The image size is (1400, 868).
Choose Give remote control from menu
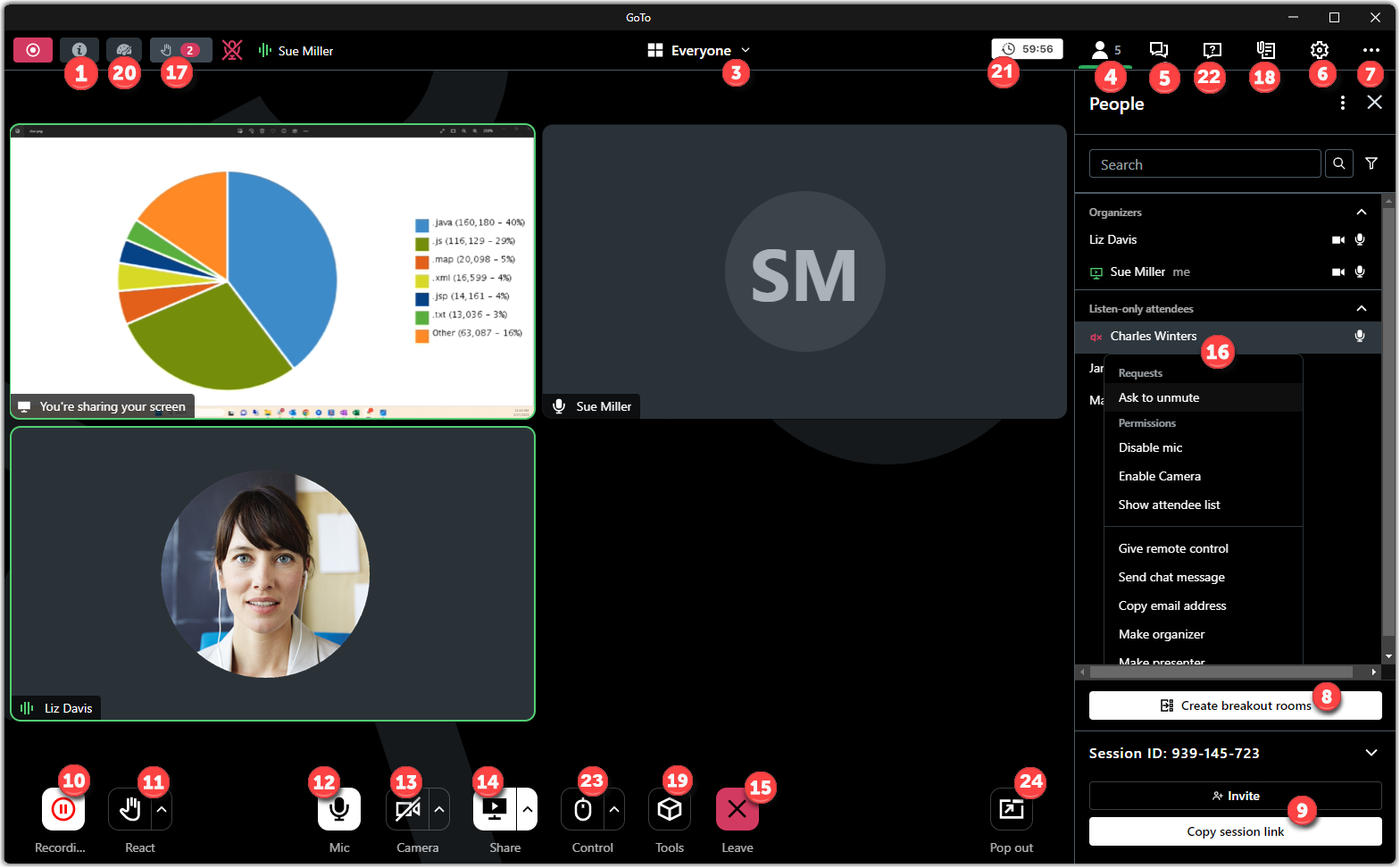1172,548
